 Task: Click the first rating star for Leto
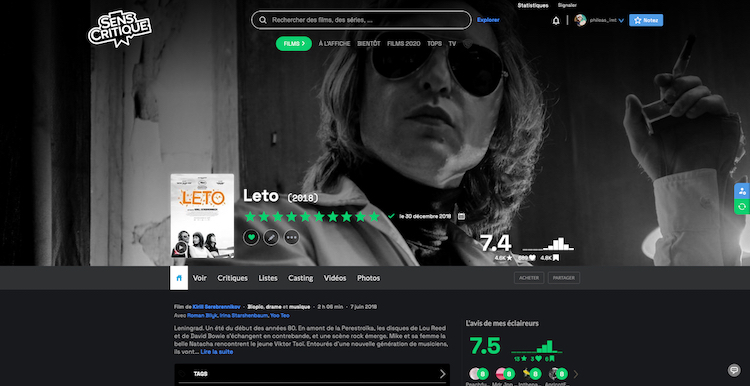tap(250, 217)
